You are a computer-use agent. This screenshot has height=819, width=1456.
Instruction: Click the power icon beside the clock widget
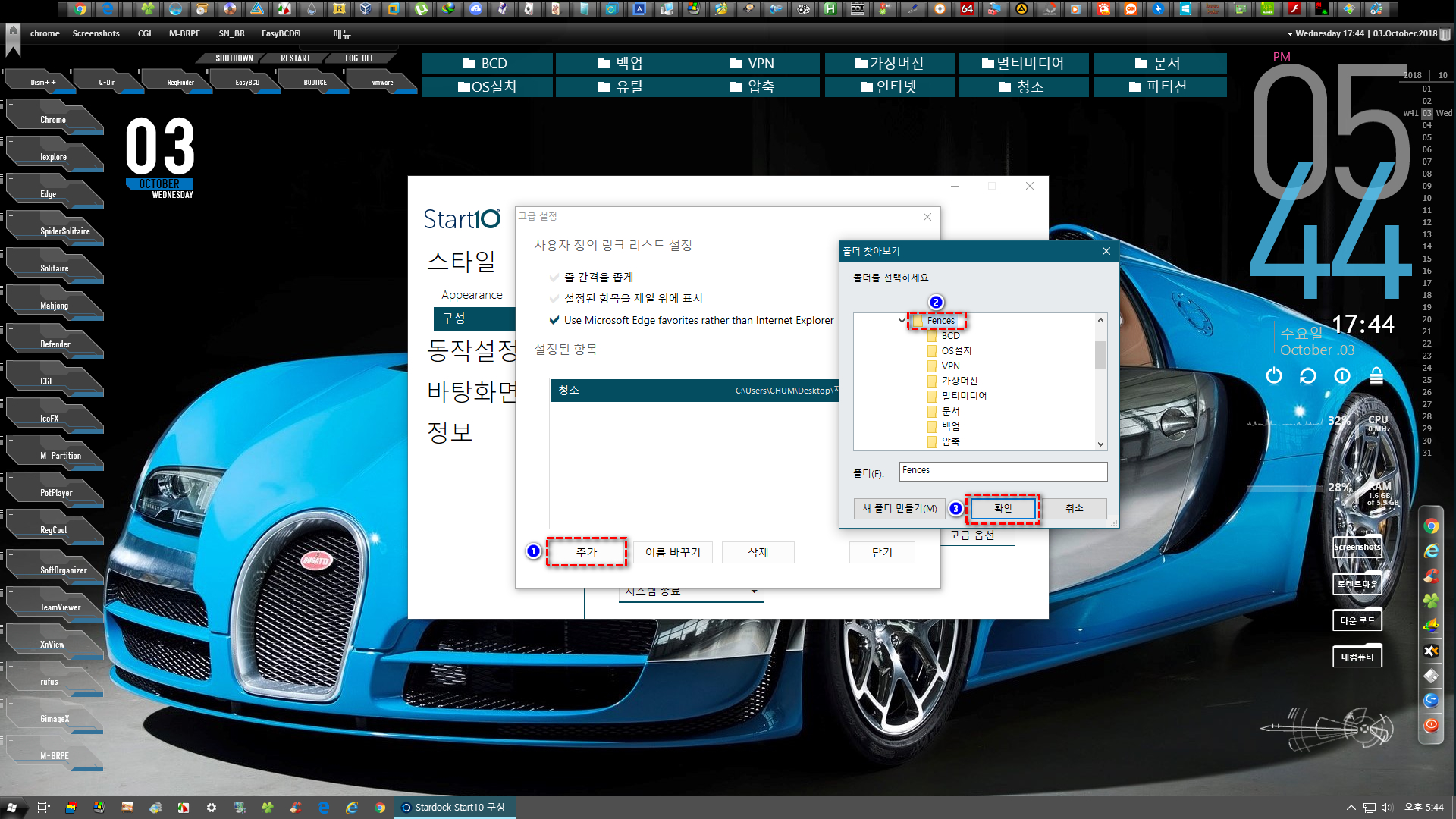pos(1274,375)
